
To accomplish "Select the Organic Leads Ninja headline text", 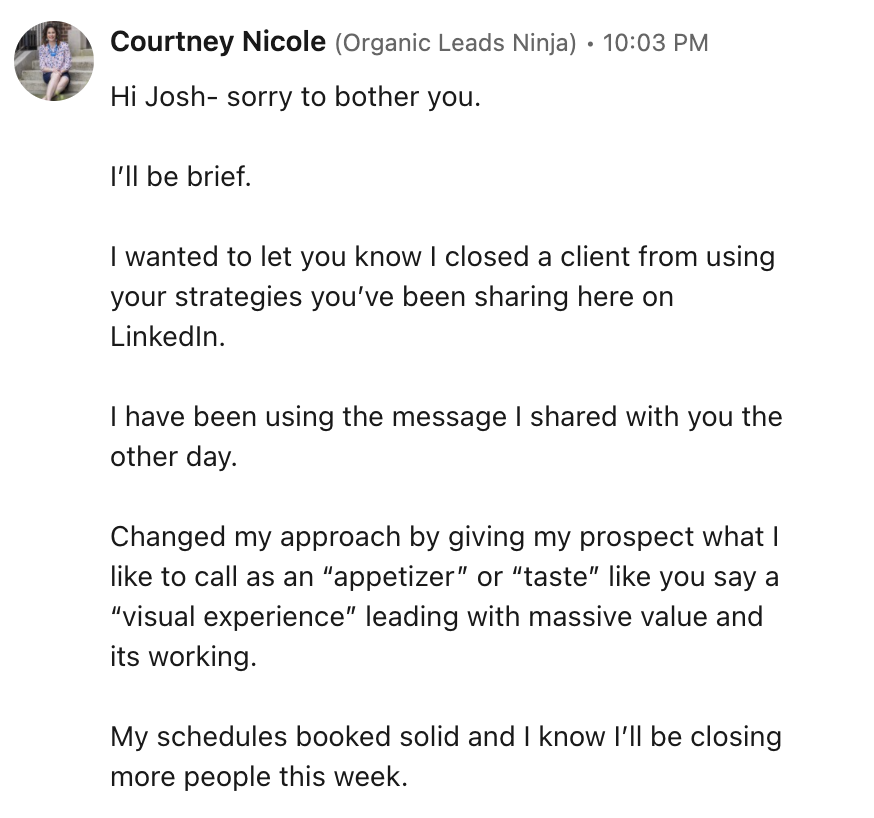I will click(455, 43).
